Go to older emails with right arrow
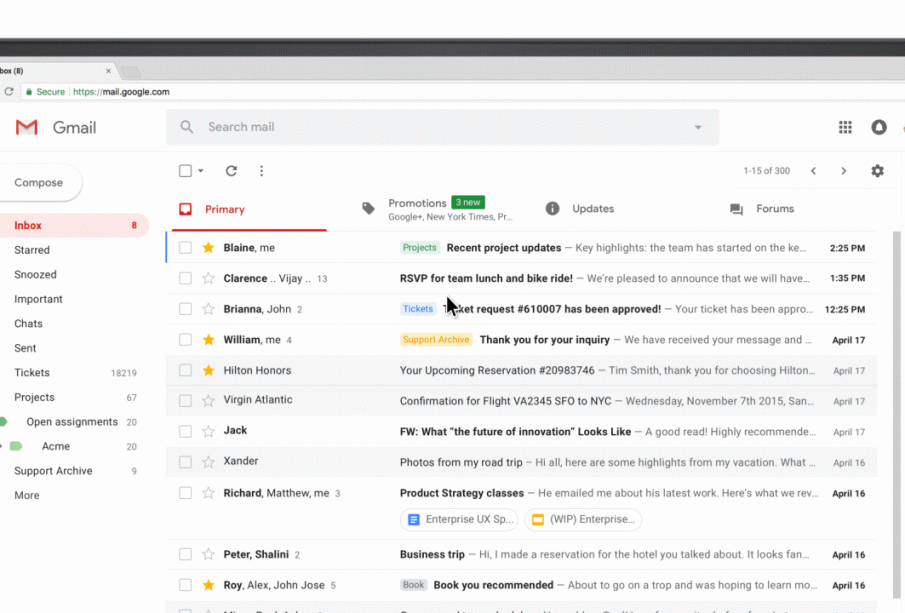The height and width of the screenshot is (613, 905). tap(843, 171)
